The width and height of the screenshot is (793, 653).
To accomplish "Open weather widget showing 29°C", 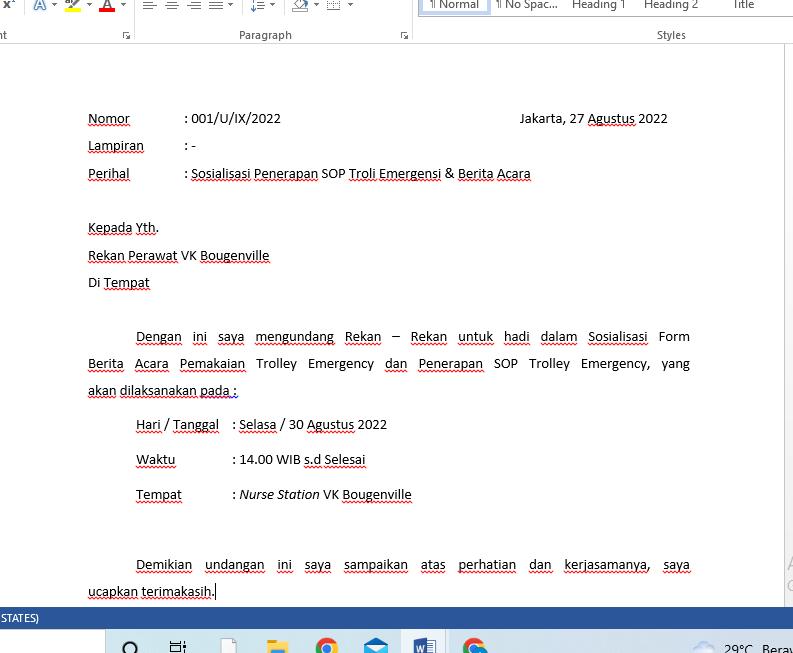I will click(741, 647).
